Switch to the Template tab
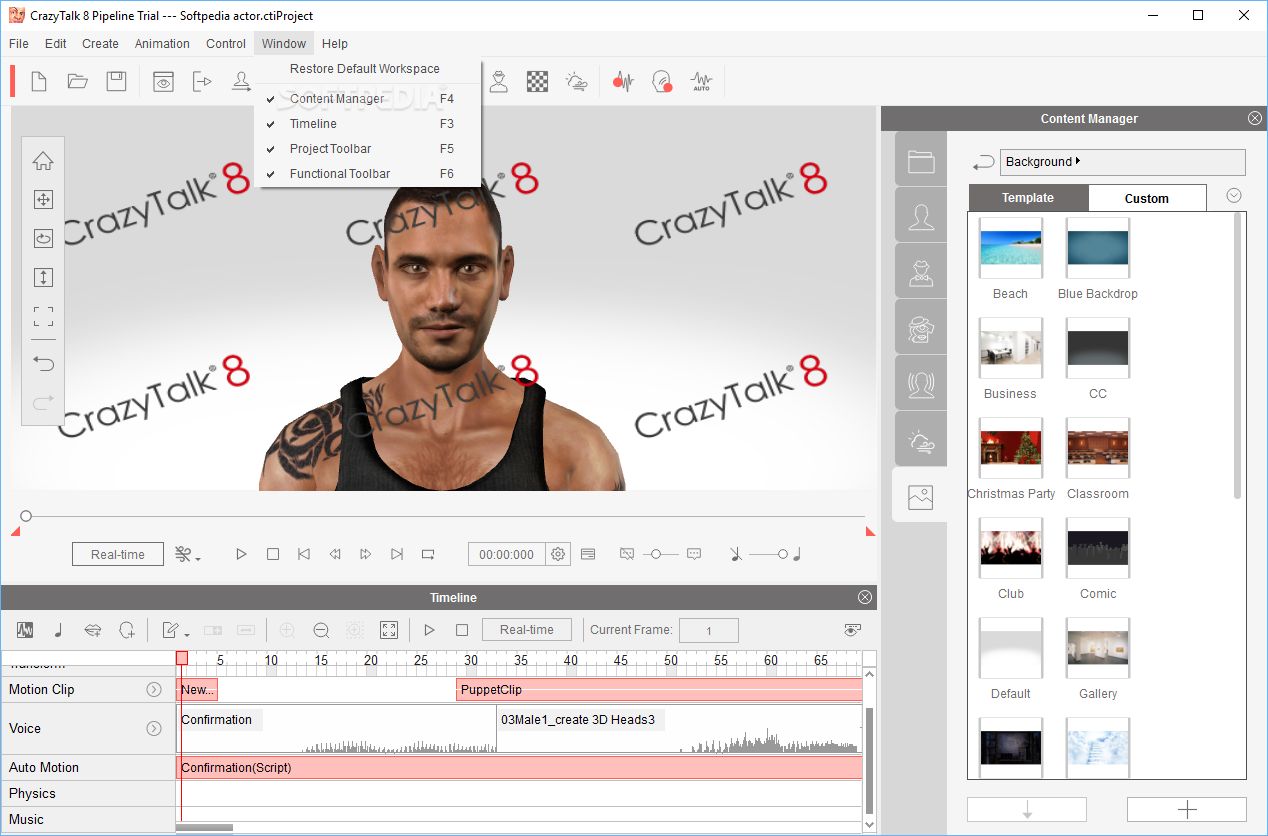 tap(1028, 198)
